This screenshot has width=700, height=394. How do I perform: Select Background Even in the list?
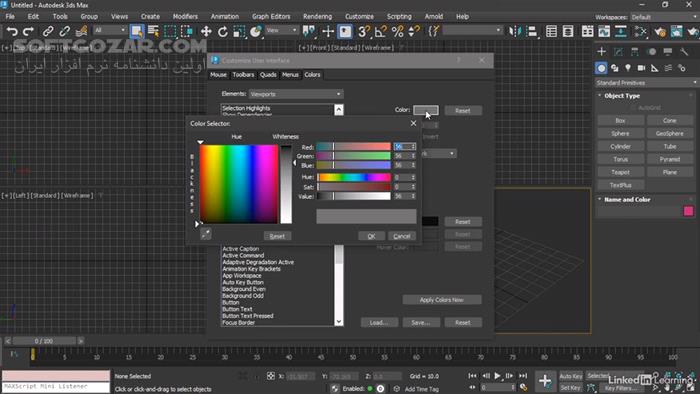click(x=244, y=289)
